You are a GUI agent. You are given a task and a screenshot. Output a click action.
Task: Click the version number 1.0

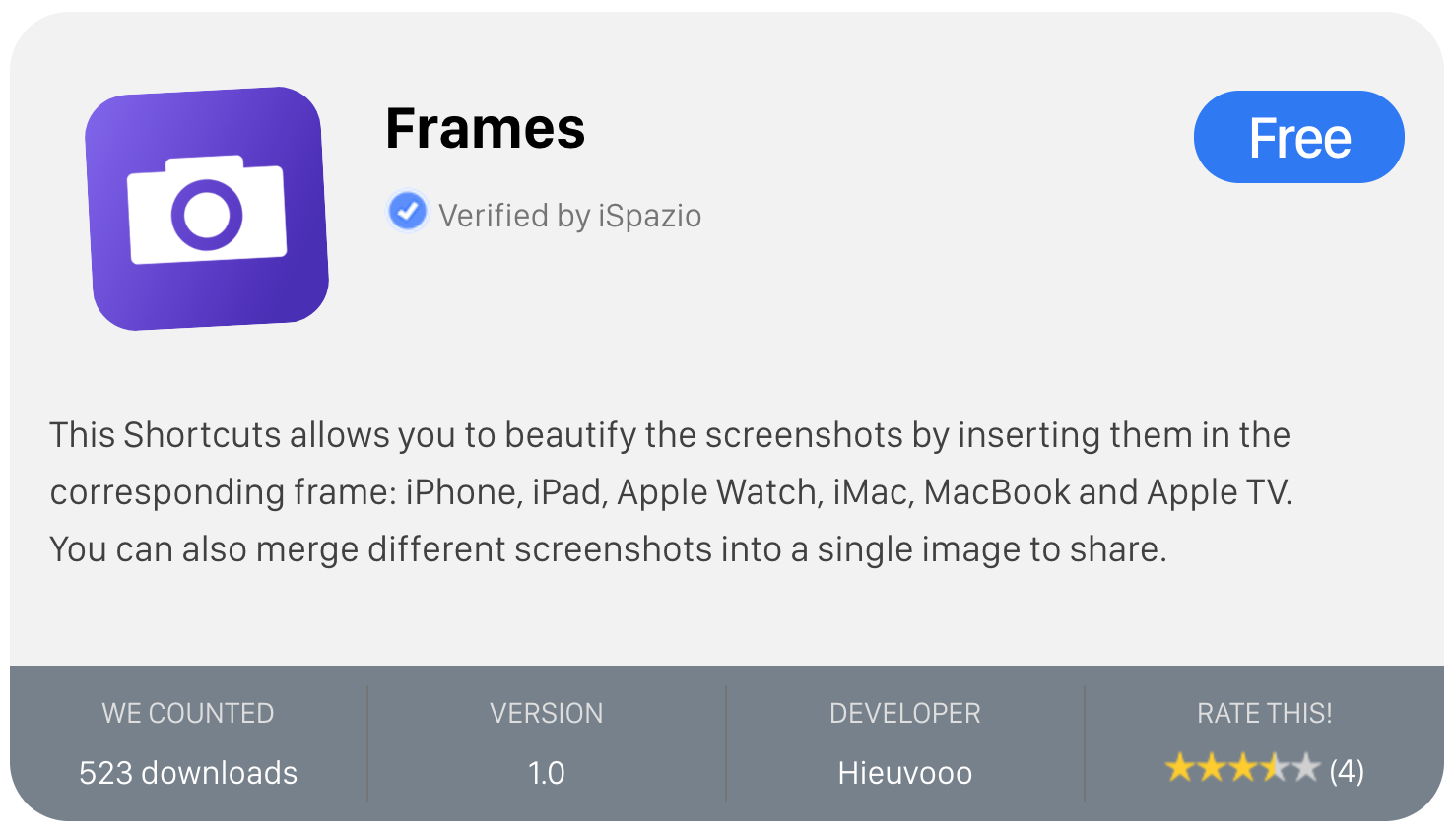(547, 773)
